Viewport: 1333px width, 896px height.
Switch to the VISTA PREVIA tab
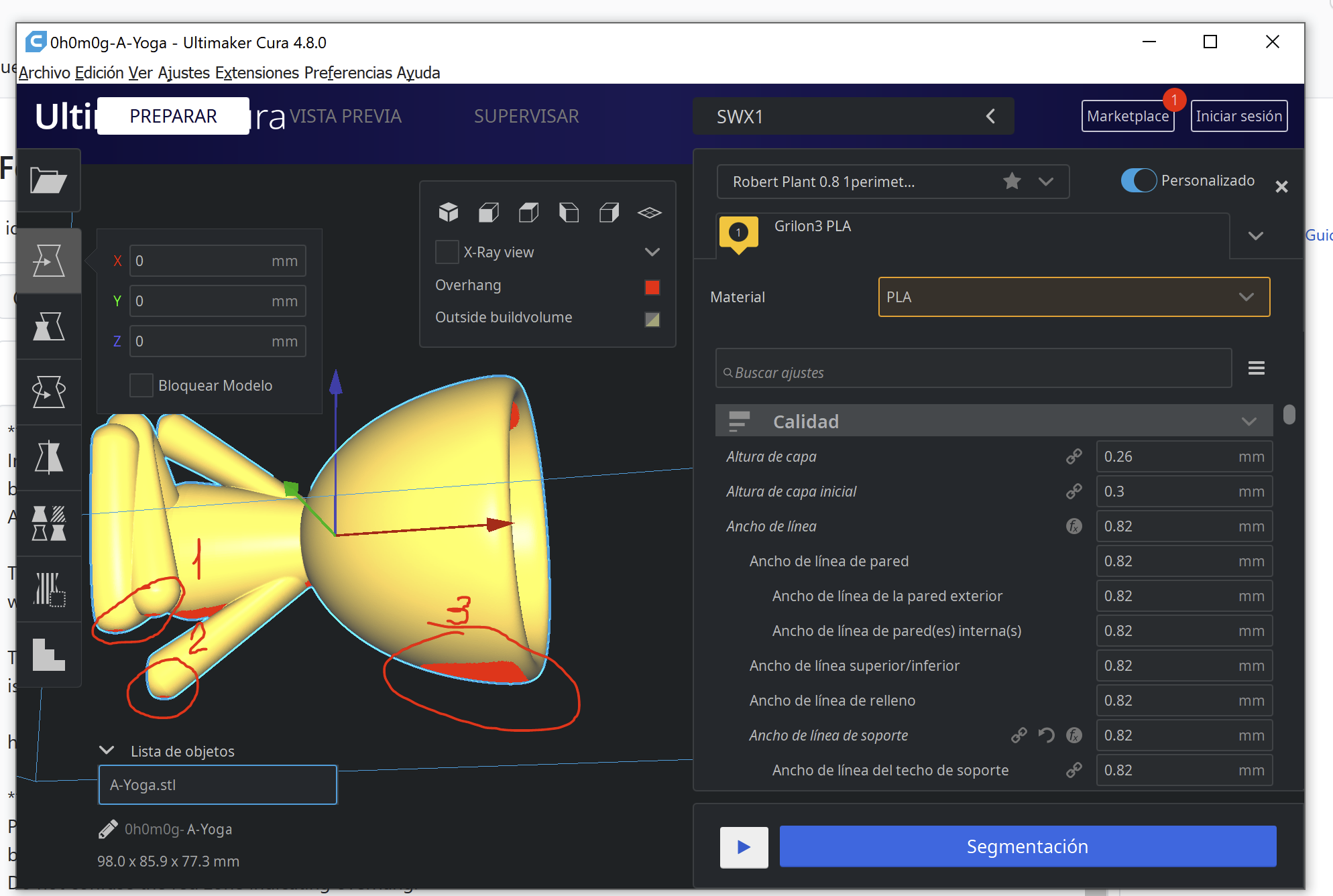[x=345, y=116]
